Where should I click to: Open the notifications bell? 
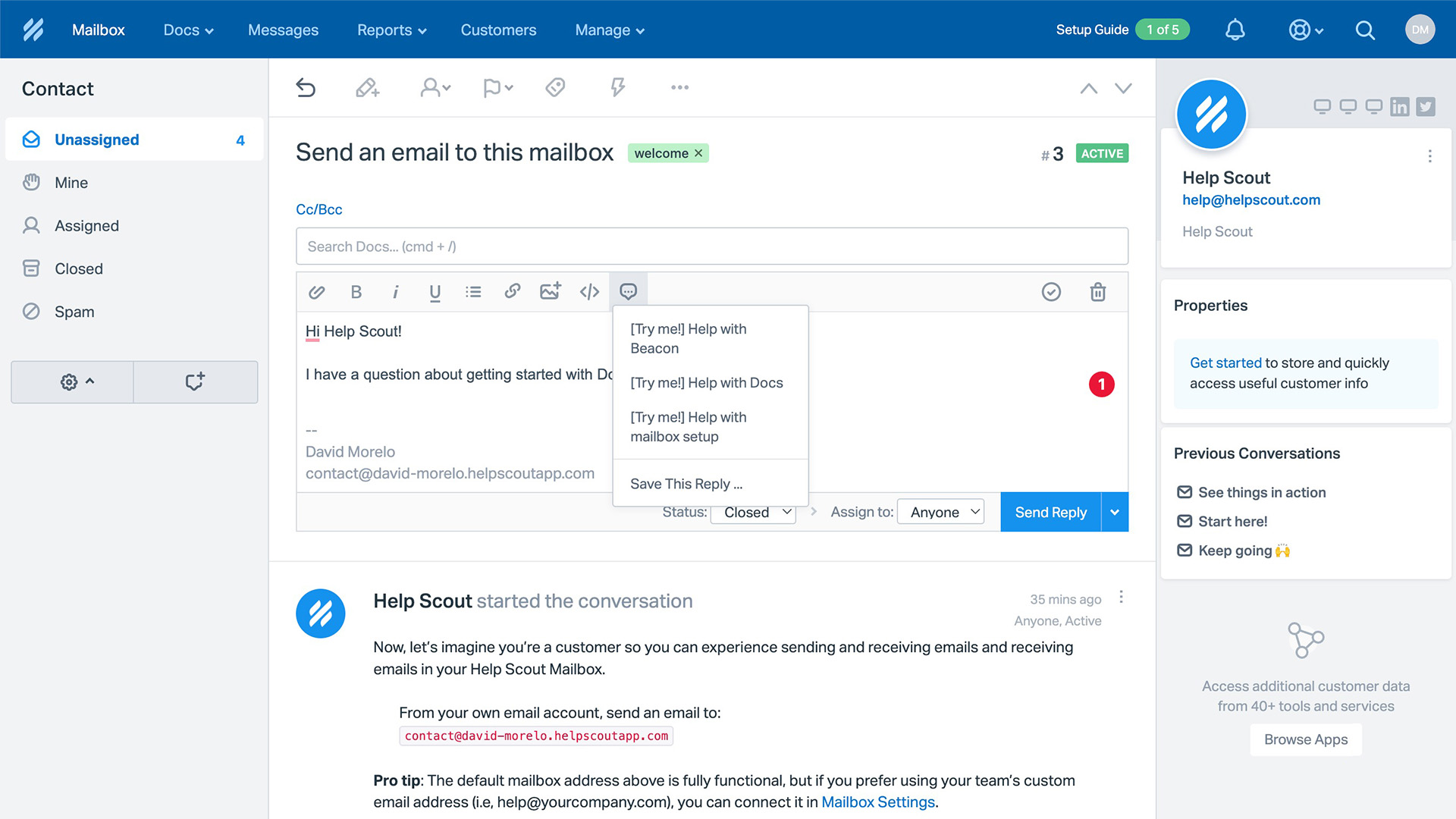pos(1235,30)
